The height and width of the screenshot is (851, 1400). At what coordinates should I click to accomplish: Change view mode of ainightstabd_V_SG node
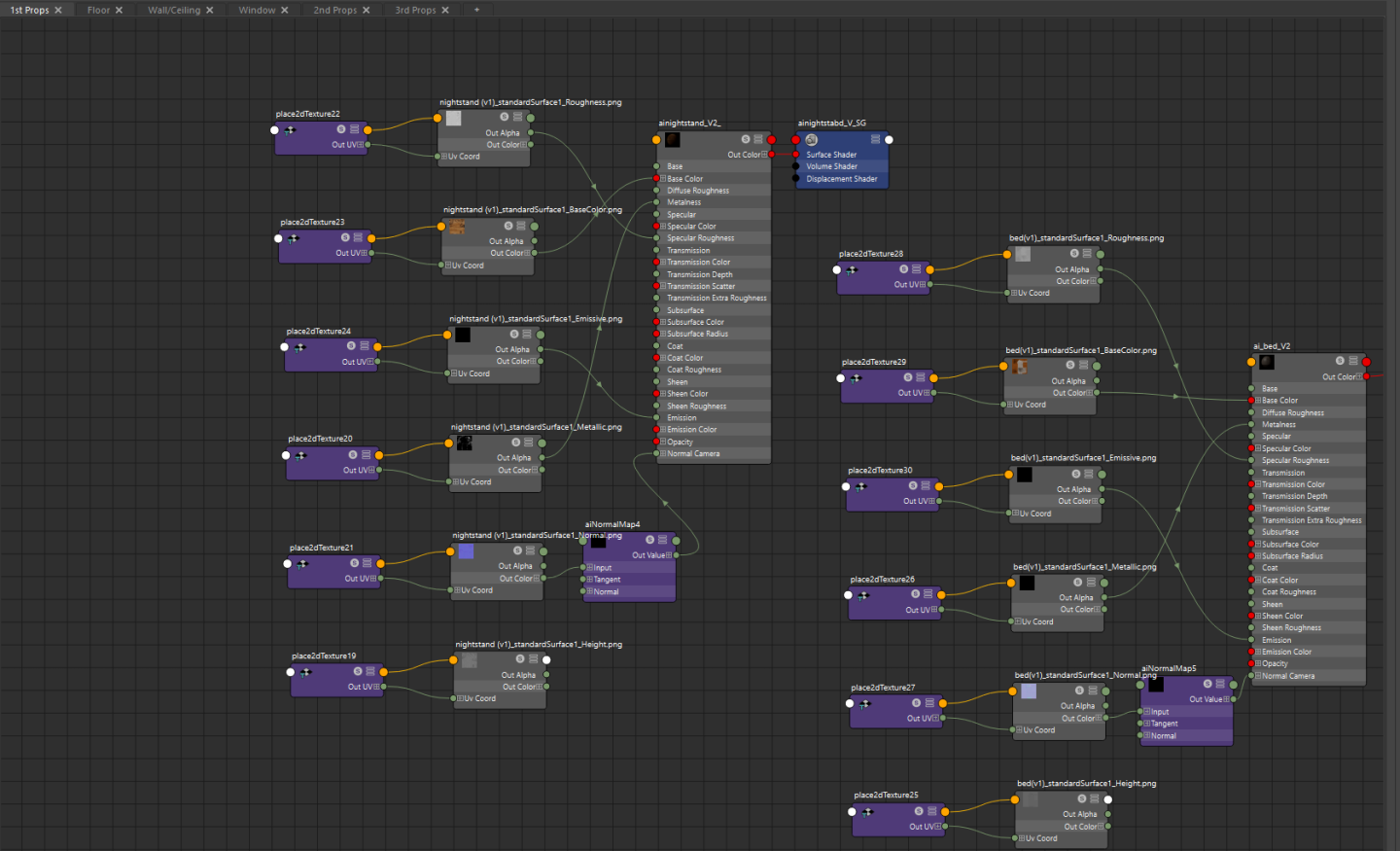coord(875,139)
